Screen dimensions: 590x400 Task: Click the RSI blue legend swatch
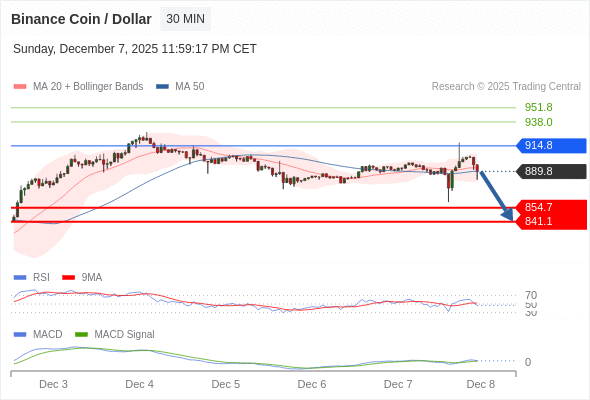20,278
